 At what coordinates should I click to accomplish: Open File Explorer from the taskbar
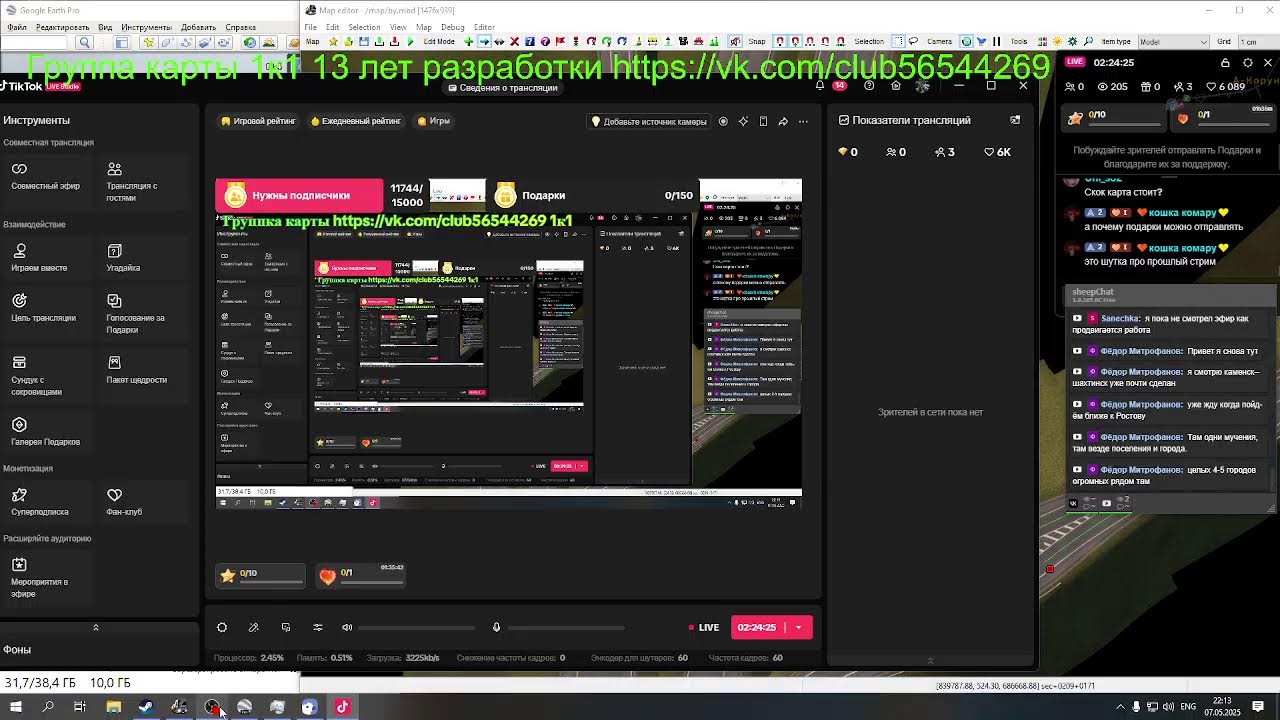point(114,707)
